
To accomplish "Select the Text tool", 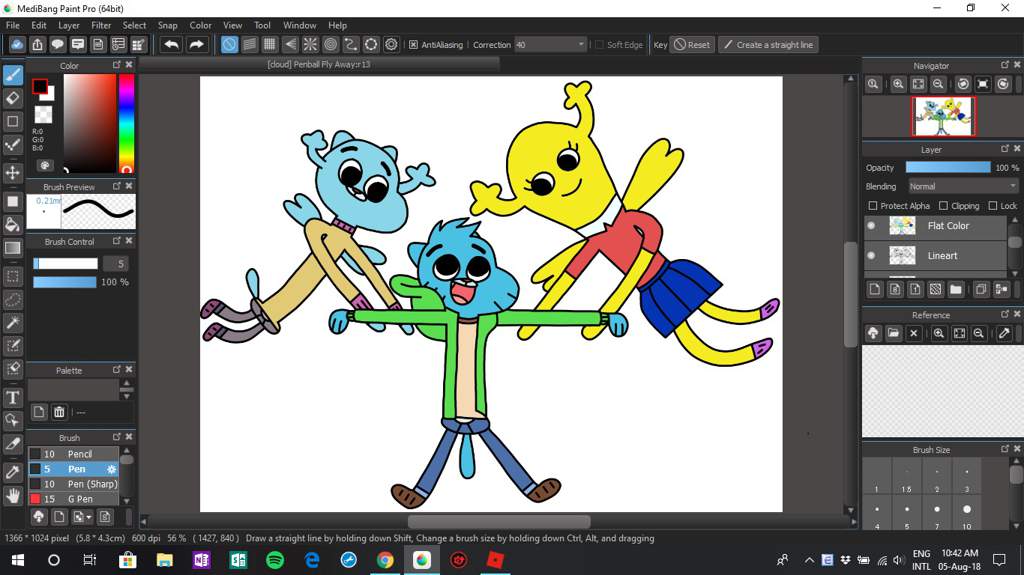I will point(12,397).
